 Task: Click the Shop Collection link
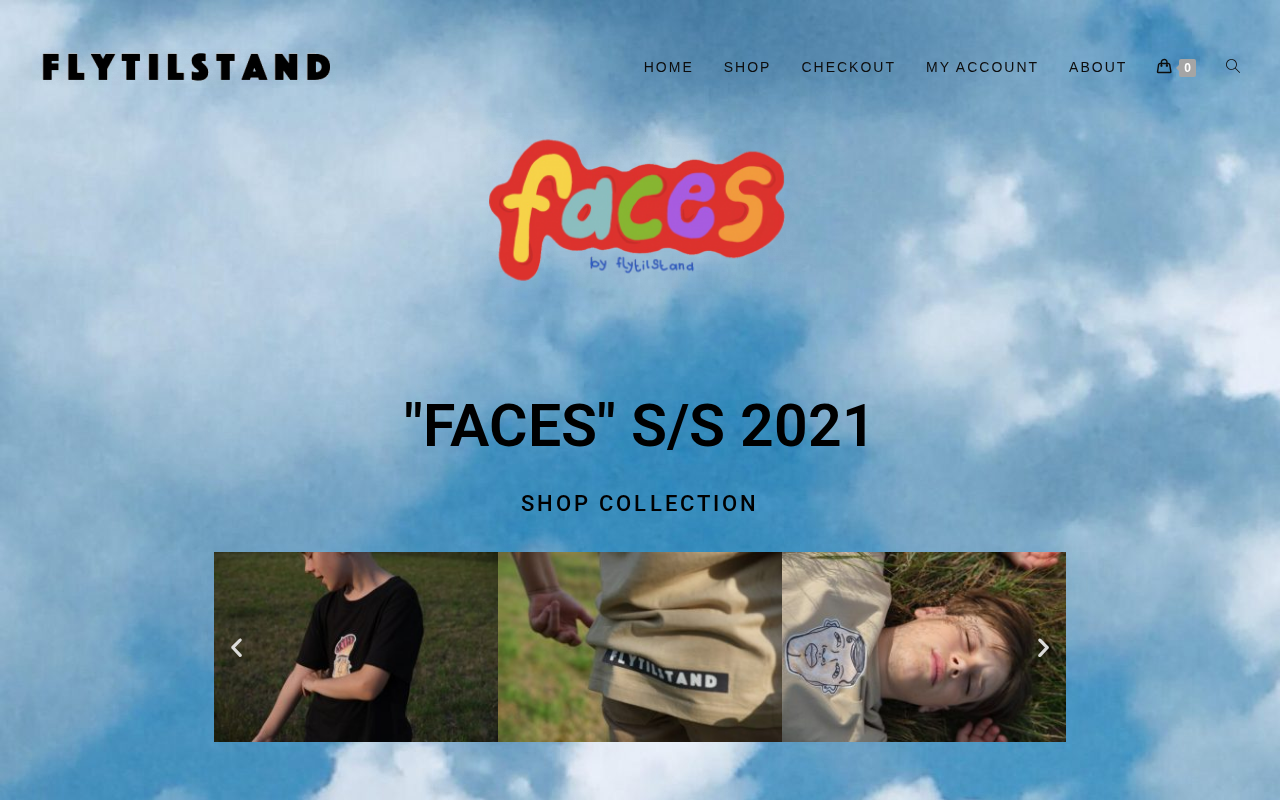click(x=640, y=504)
